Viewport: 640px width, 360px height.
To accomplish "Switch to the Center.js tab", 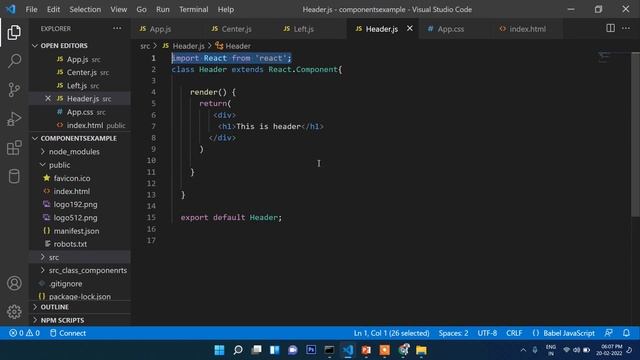I will point(239,29).
